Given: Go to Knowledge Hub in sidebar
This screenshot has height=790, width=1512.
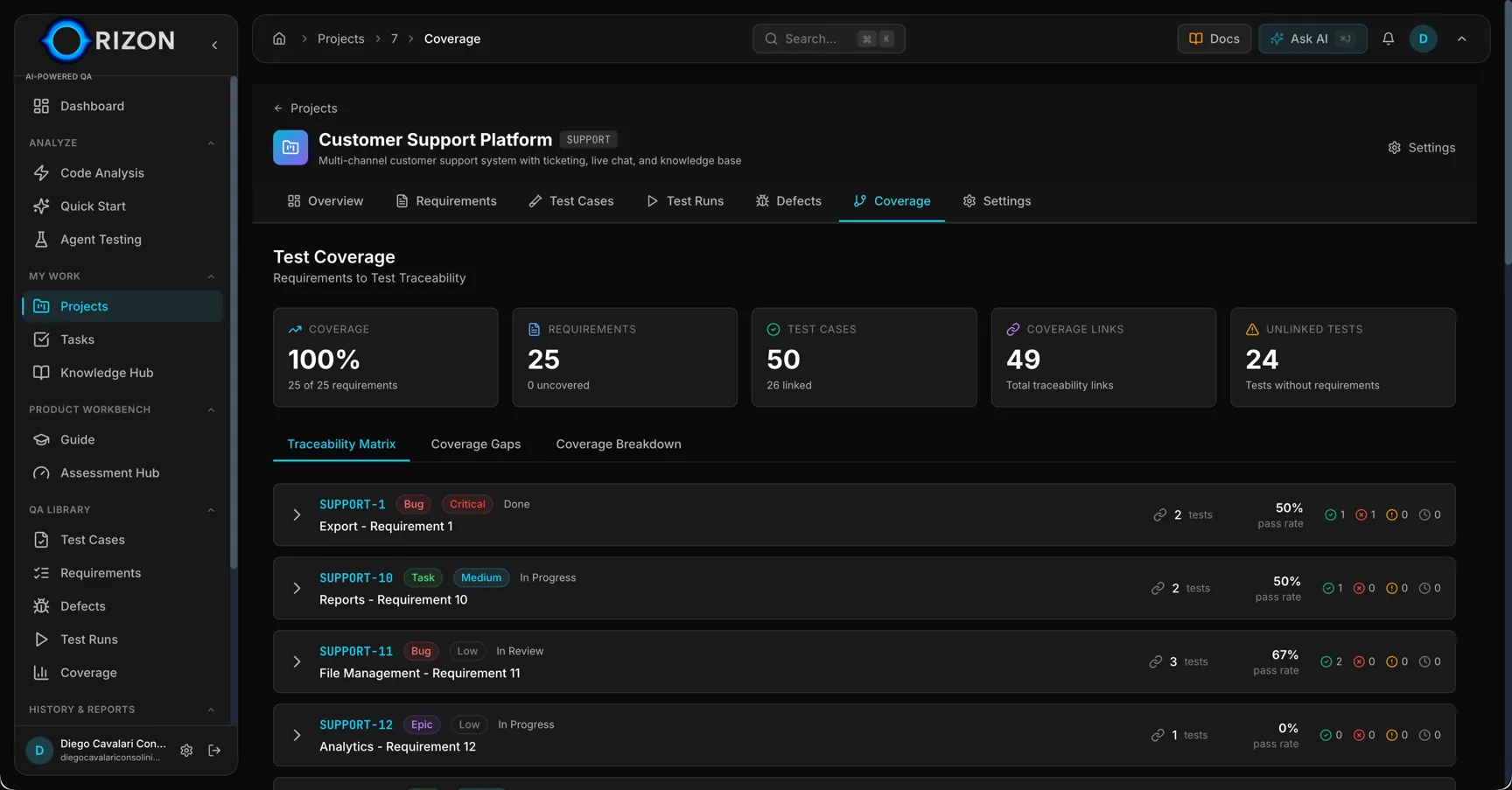Looking at the screenshot, I should (106, 373).
